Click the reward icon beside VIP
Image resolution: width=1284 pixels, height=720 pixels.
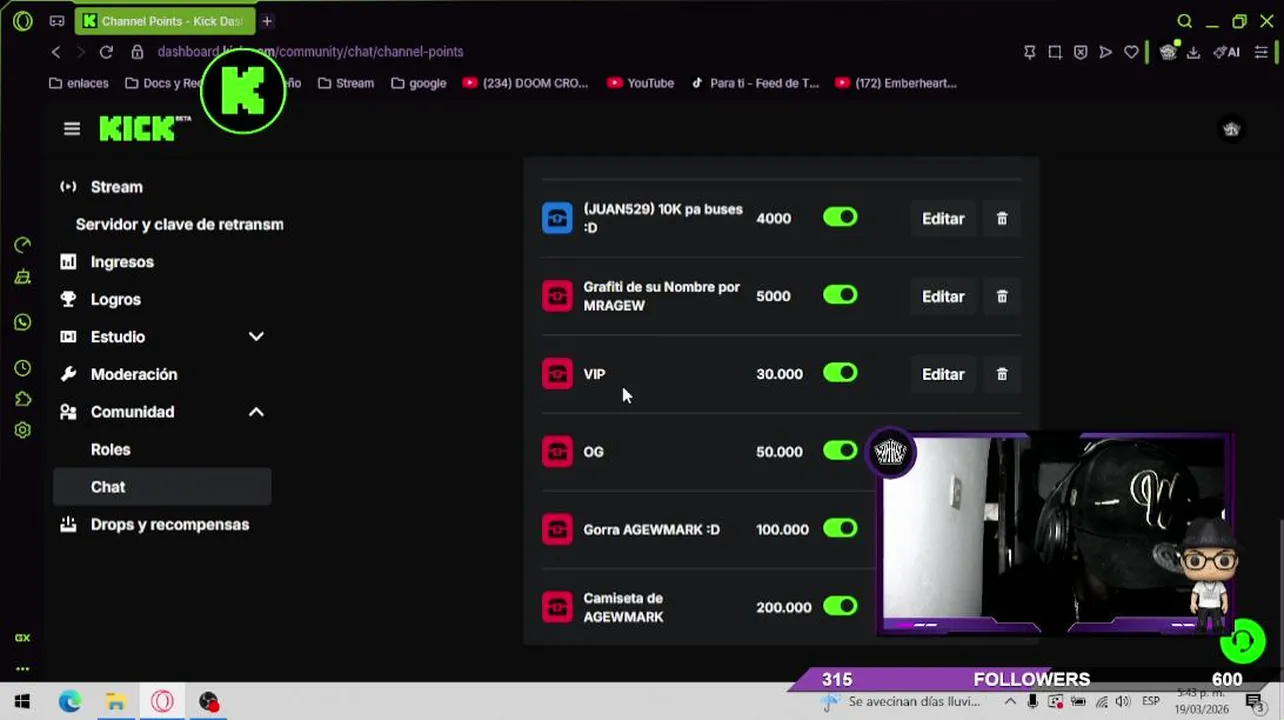pos(557,374)
